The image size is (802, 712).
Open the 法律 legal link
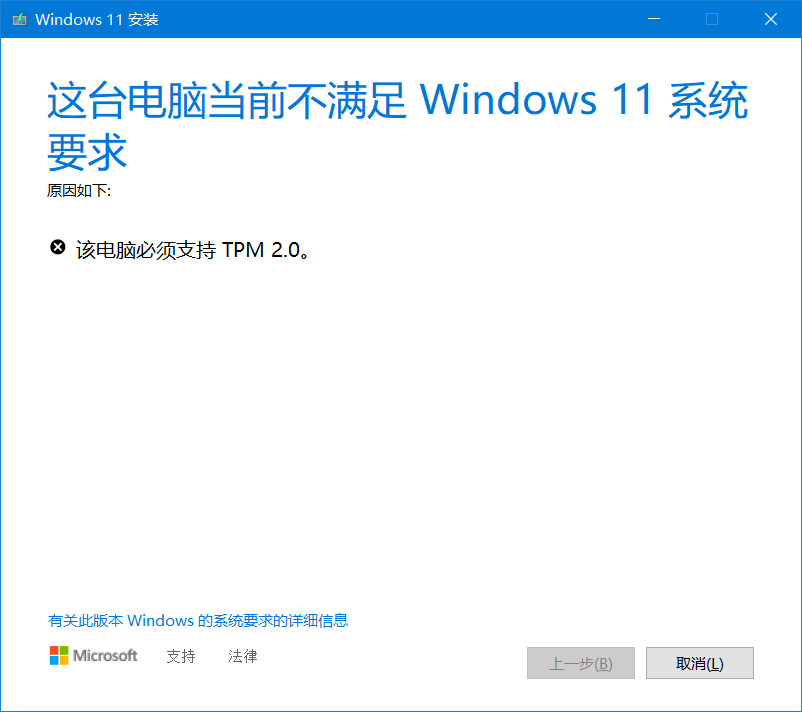(242, 656)
